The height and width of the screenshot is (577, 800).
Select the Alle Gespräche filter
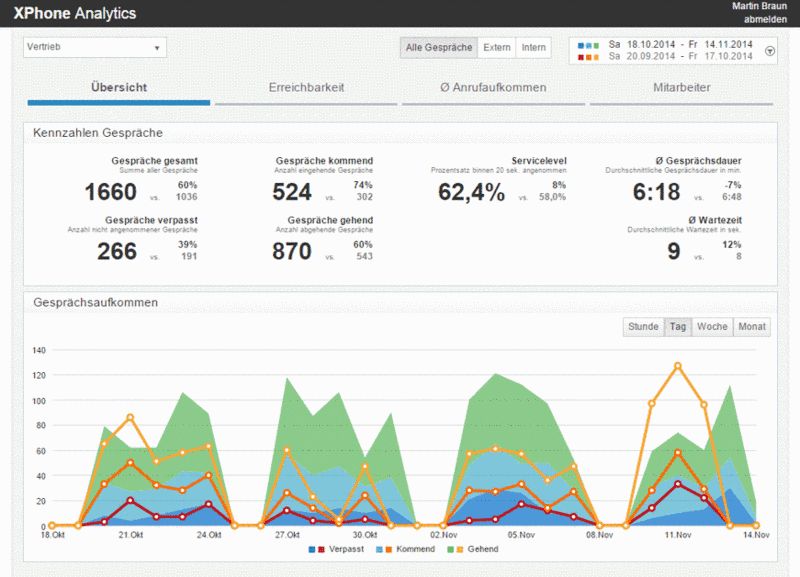[439, 47]
